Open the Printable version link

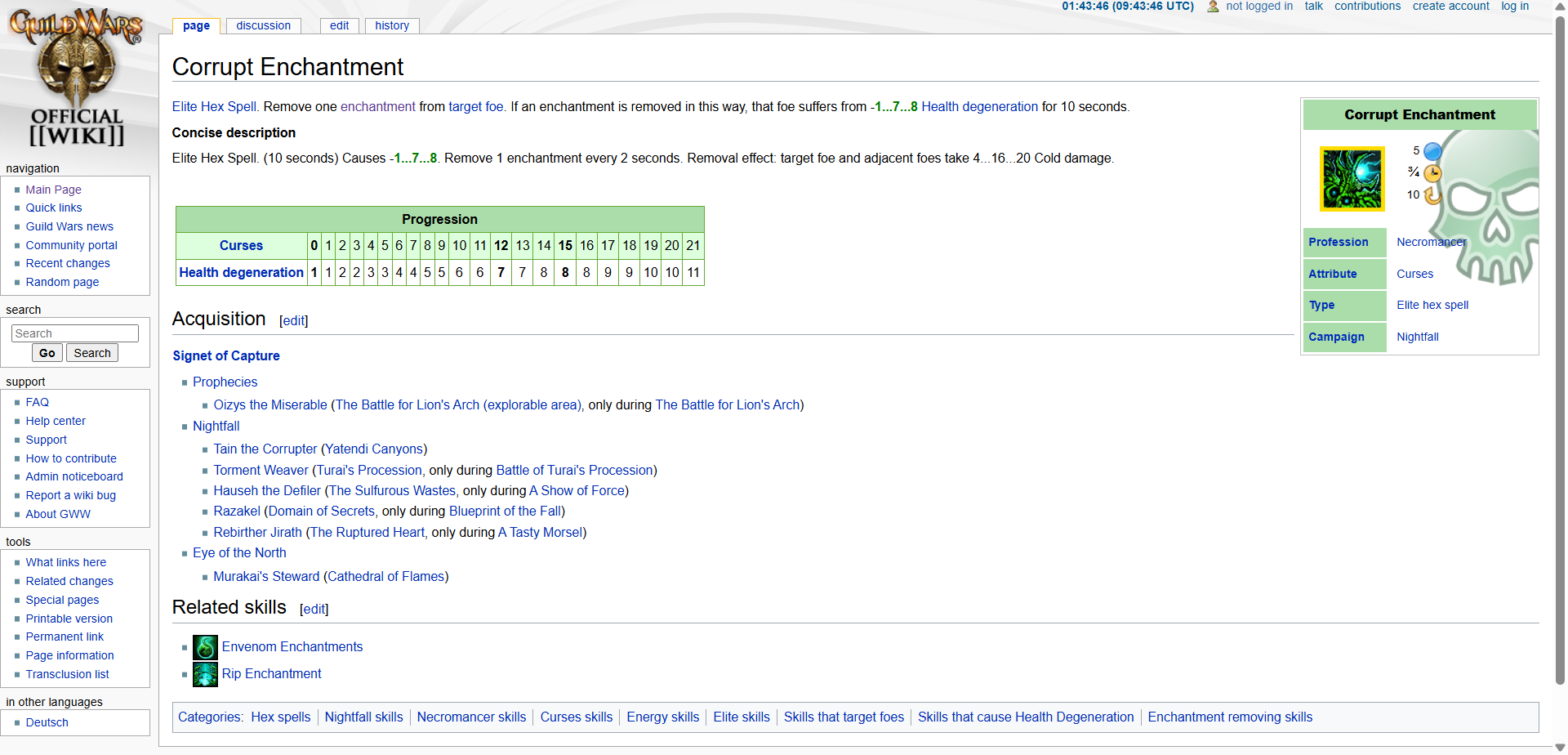(x=69, y=619)
